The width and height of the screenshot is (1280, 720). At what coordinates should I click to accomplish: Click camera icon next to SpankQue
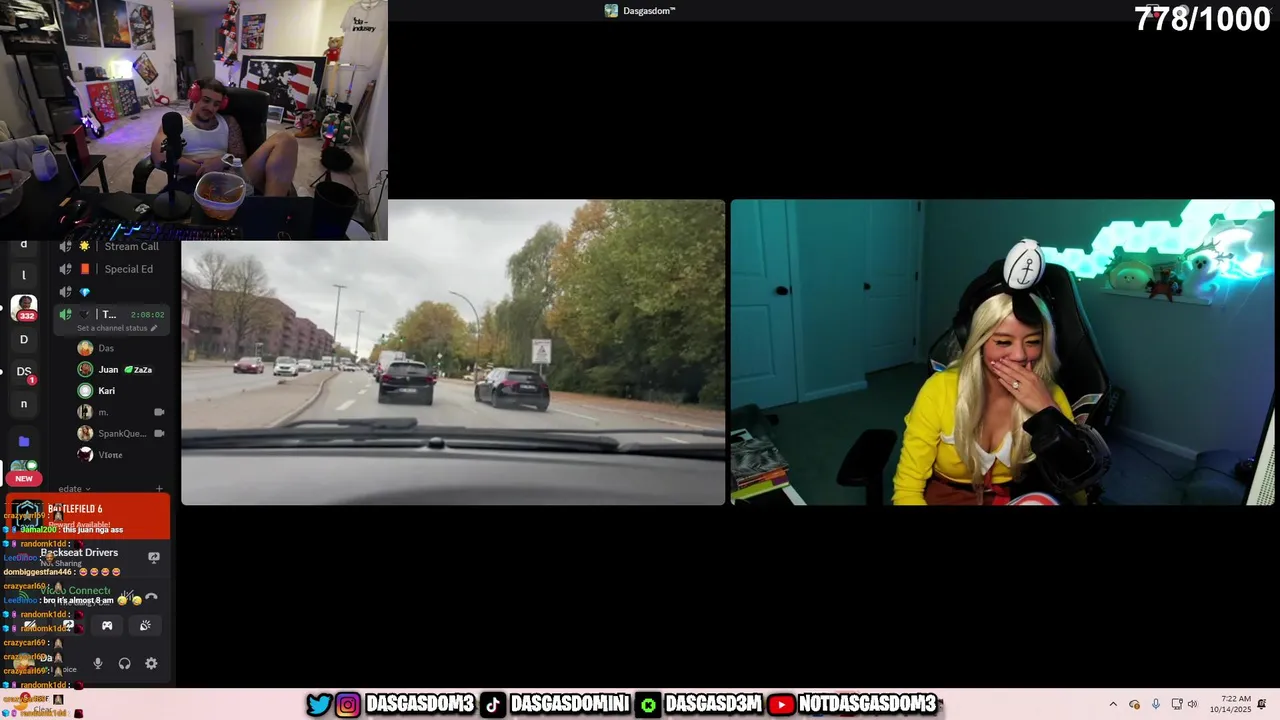tap(159, 433)
